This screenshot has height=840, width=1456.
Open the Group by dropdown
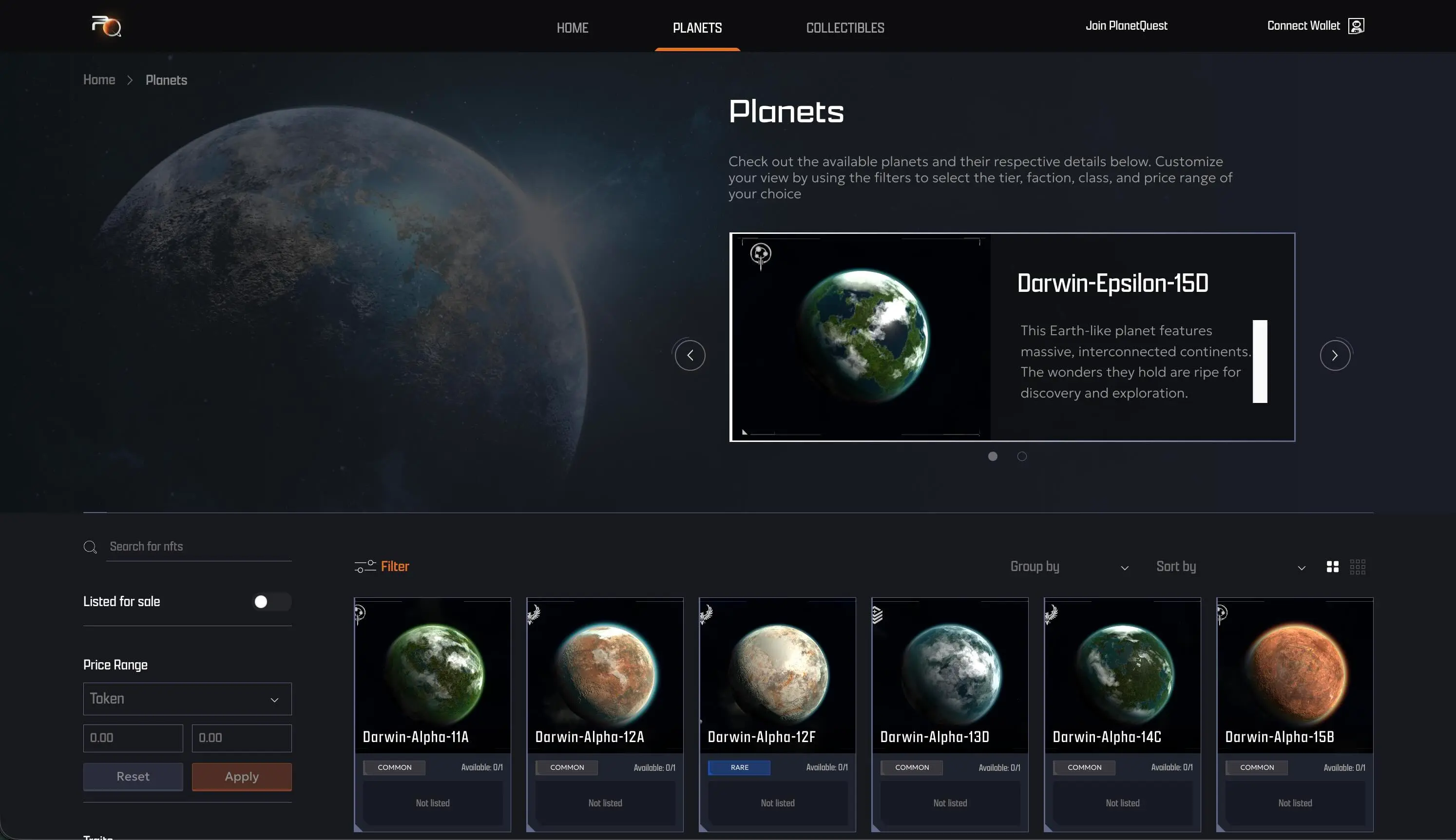[1069, 567]
